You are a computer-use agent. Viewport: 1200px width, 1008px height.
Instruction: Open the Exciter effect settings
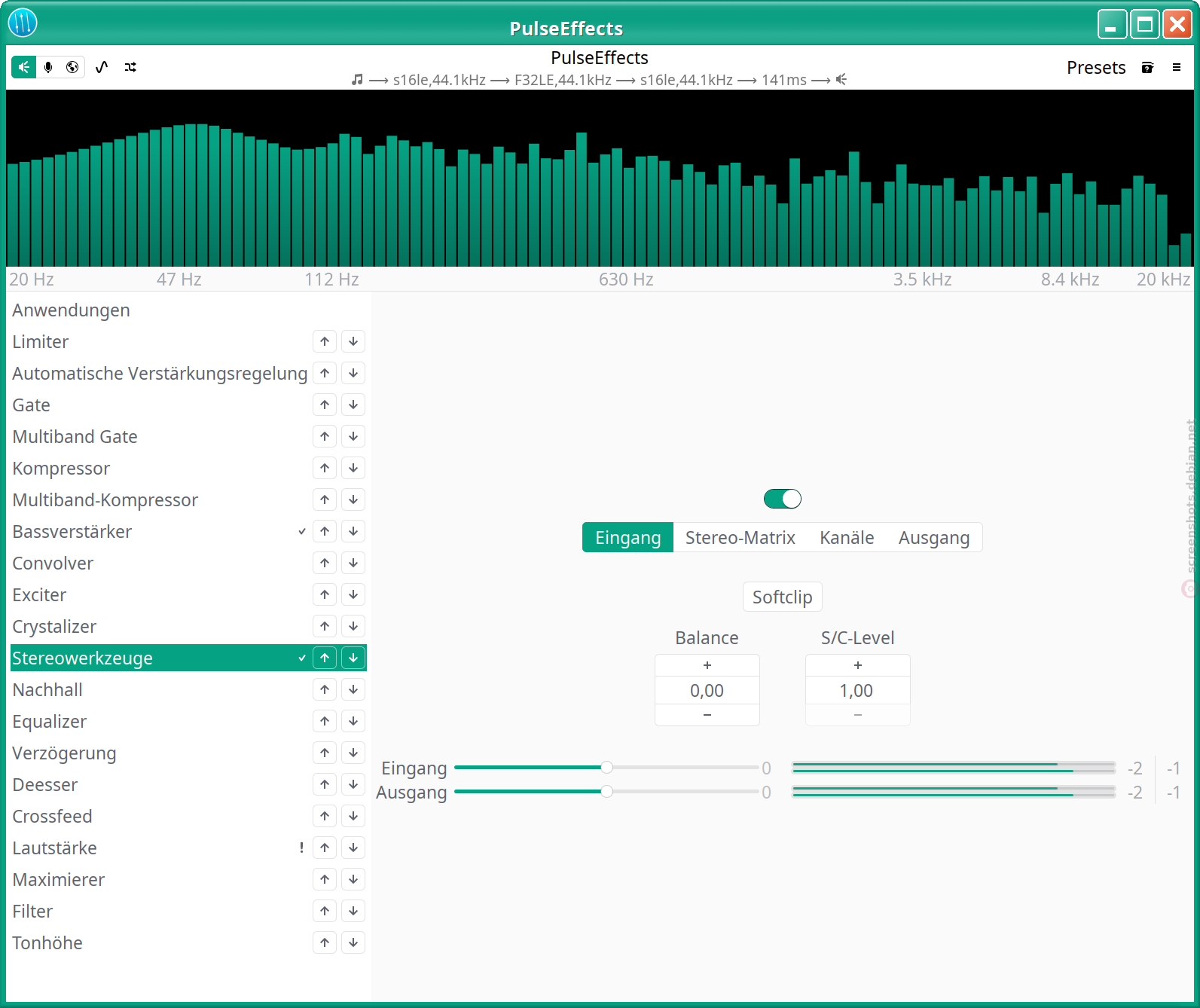[x=188, y=594]
